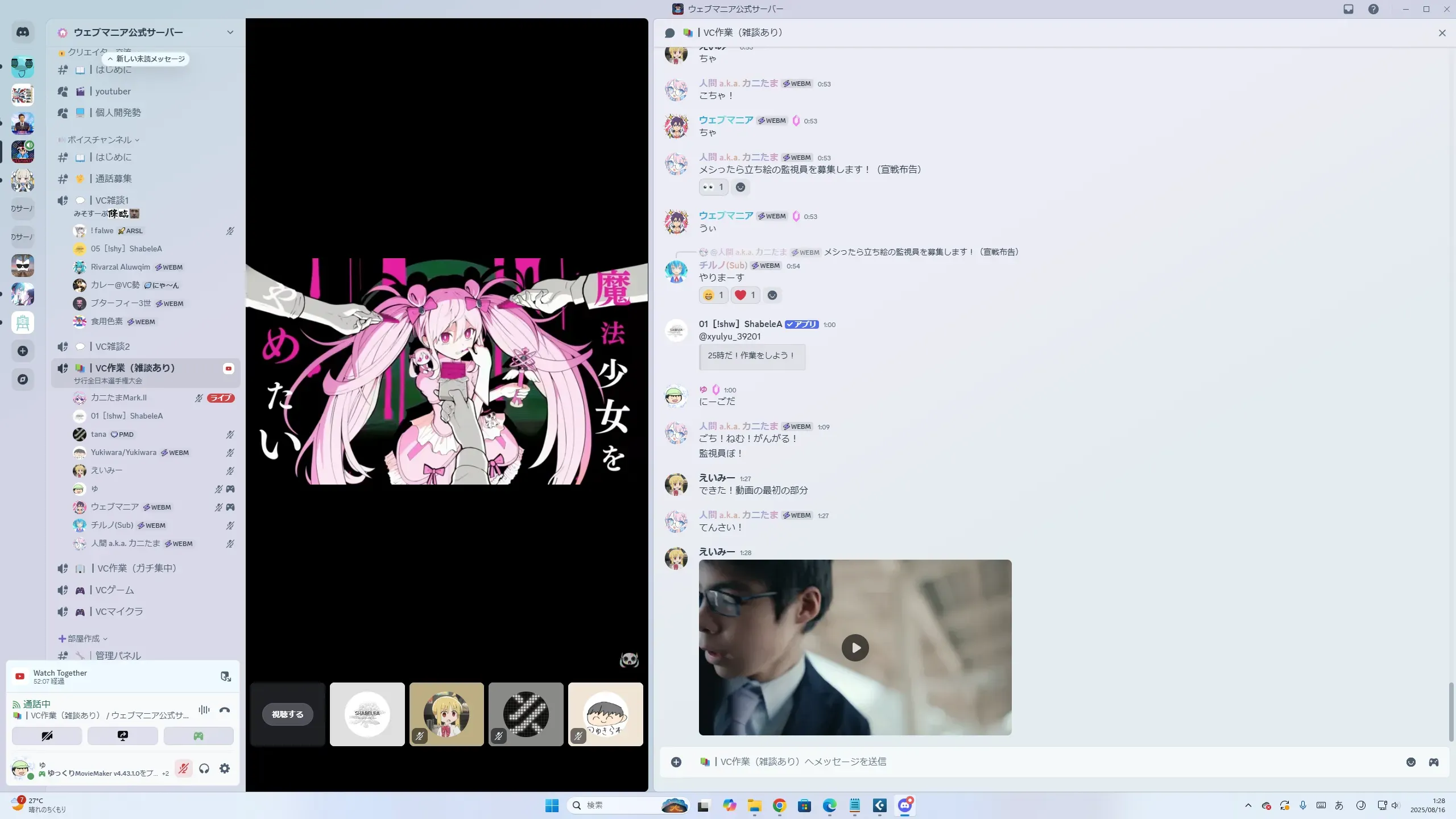This screenshot has width=1456, height=819.
Task: Open emoji picker in message box
Action: (1410, 762)
